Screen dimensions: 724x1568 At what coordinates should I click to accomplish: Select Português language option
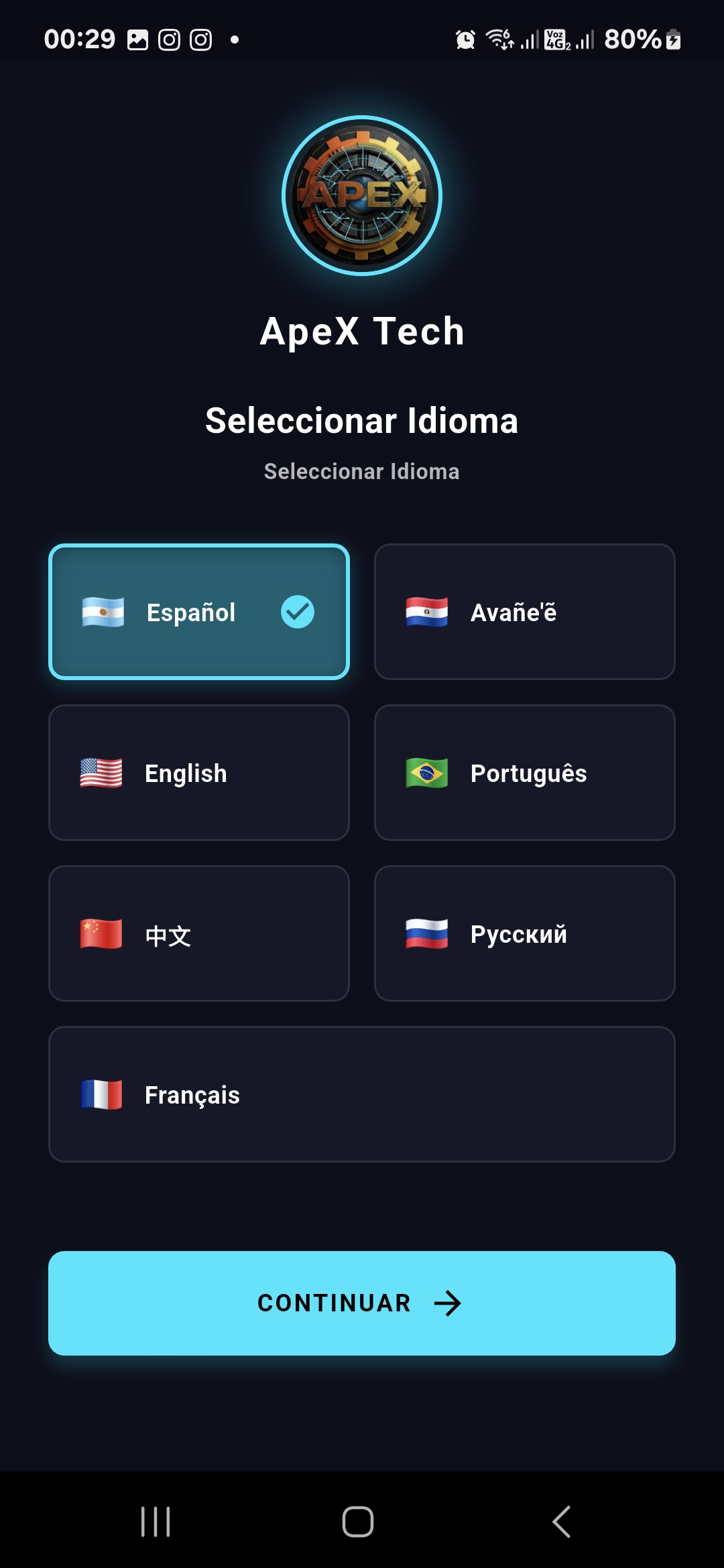[525, 773]
